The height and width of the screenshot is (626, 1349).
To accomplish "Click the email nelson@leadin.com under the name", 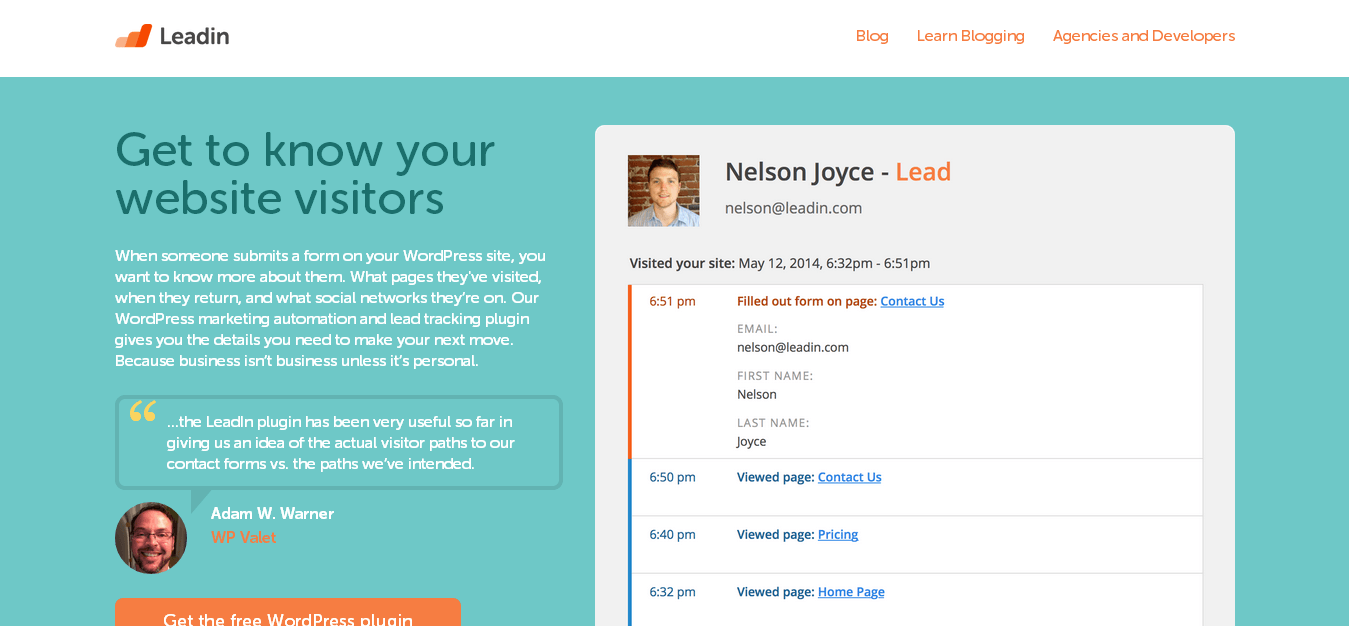I will 793,208.
